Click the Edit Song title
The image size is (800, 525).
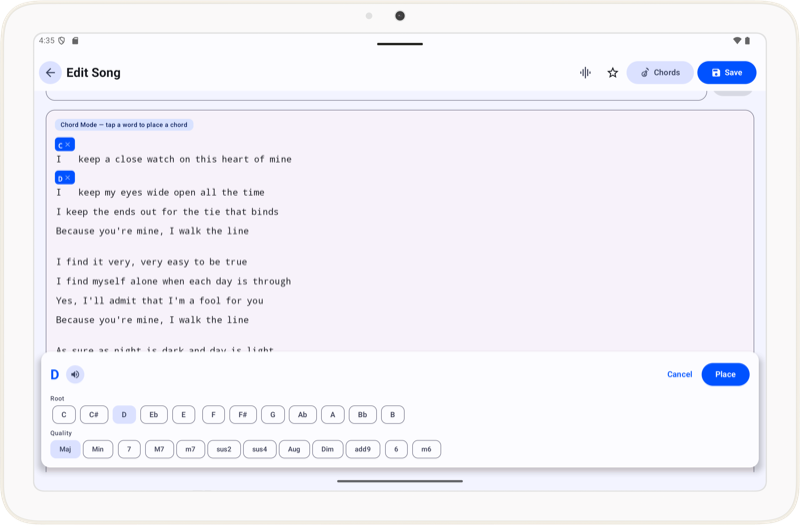[93, 72]
